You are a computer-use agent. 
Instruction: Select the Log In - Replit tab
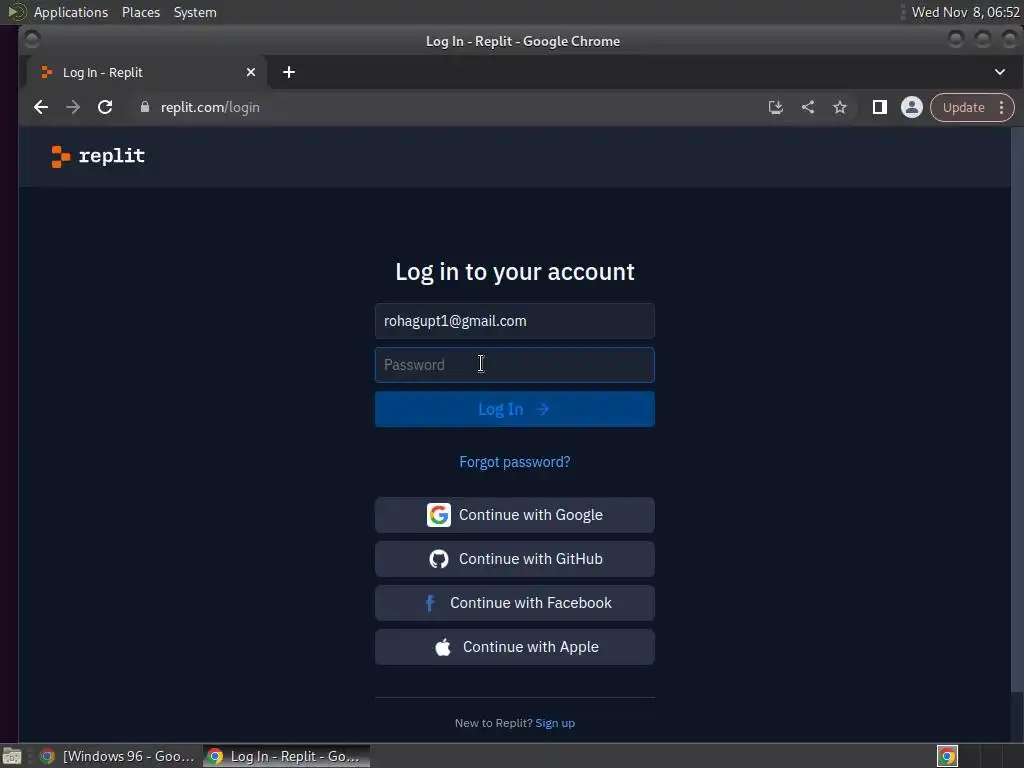145,72
